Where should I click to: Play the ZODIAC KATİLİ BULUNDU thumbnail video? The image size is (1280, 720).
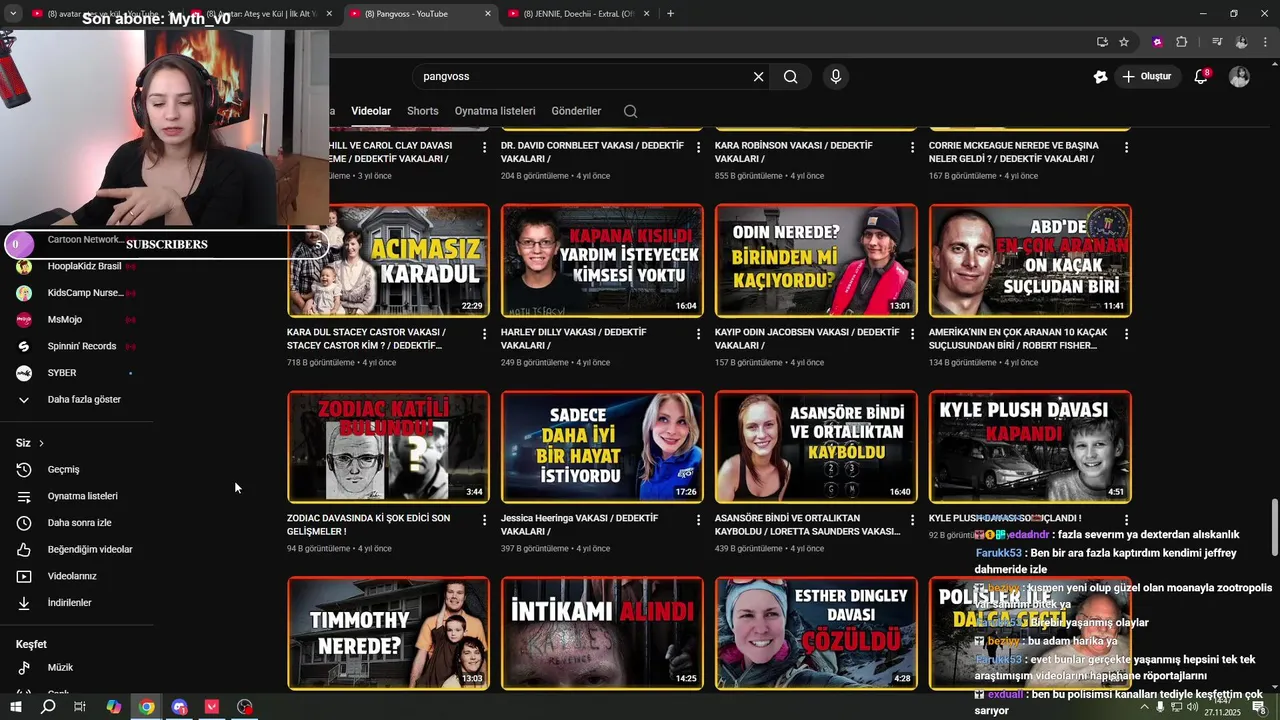click(x=388, y=447)
